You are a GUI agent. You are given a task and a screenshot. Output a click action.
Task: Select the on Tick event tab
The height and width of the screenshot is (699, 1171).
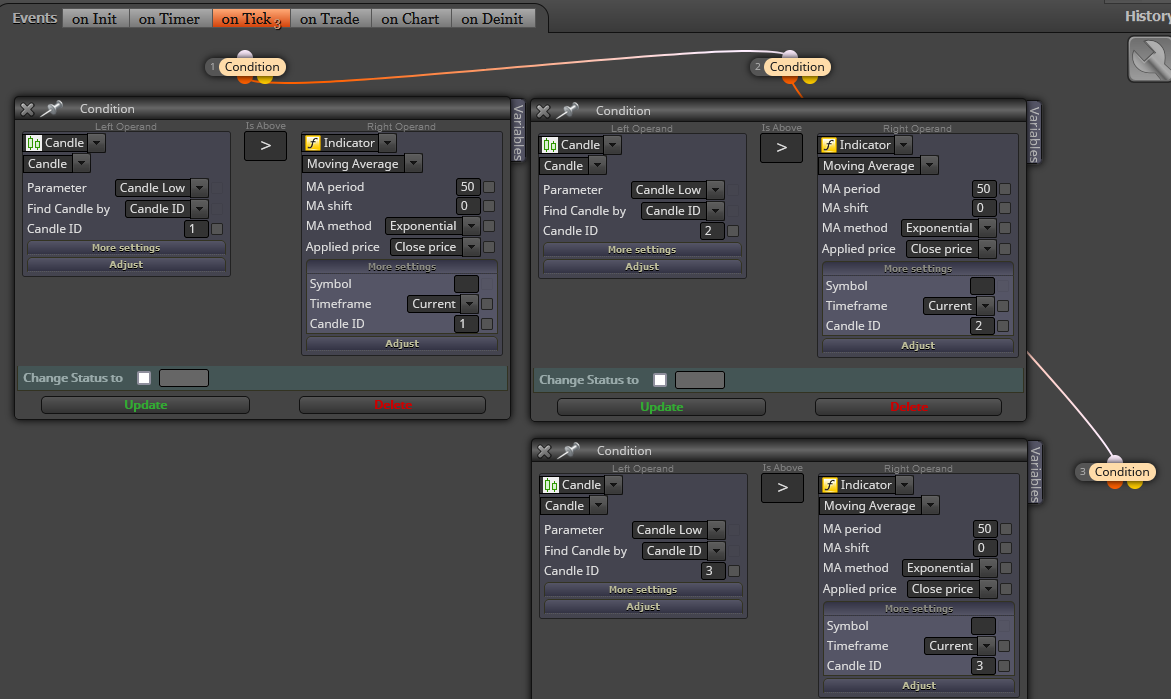tap(251, 19)
